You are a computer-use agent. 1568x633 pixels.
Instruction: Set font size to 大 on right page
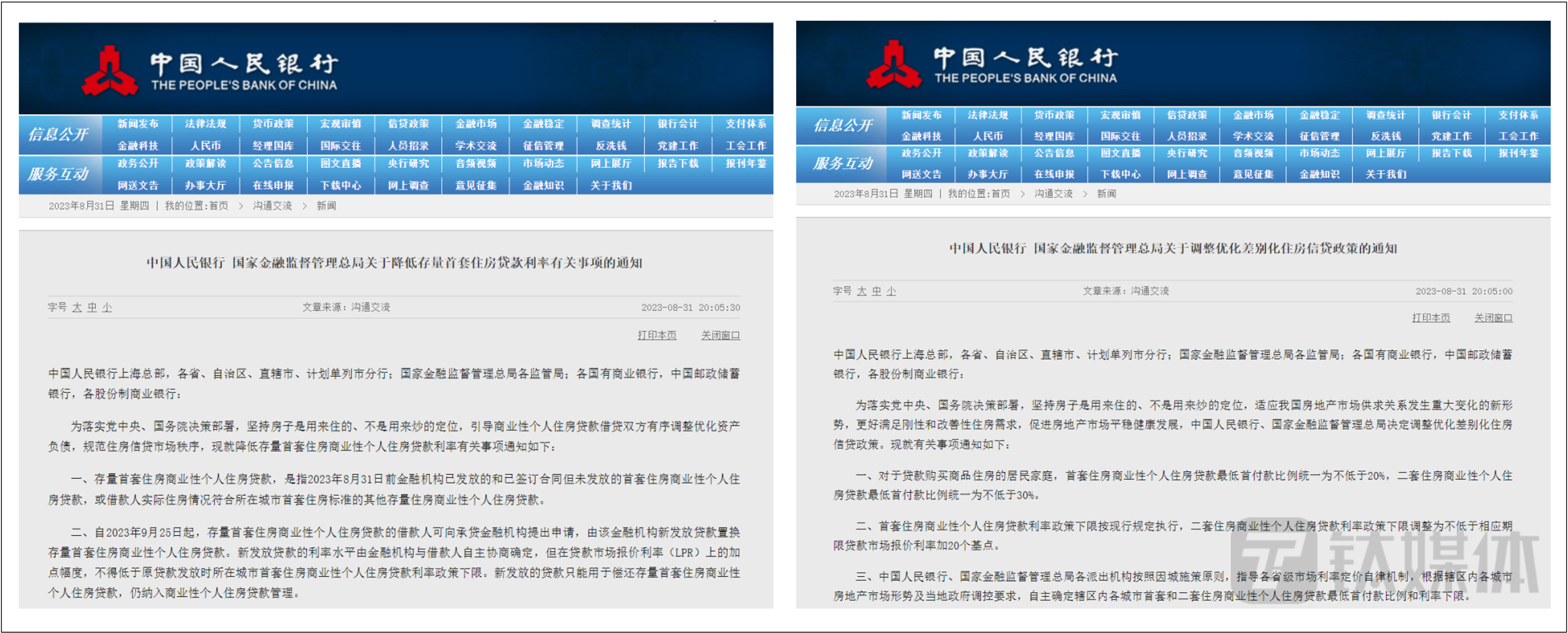click(861, 291)
